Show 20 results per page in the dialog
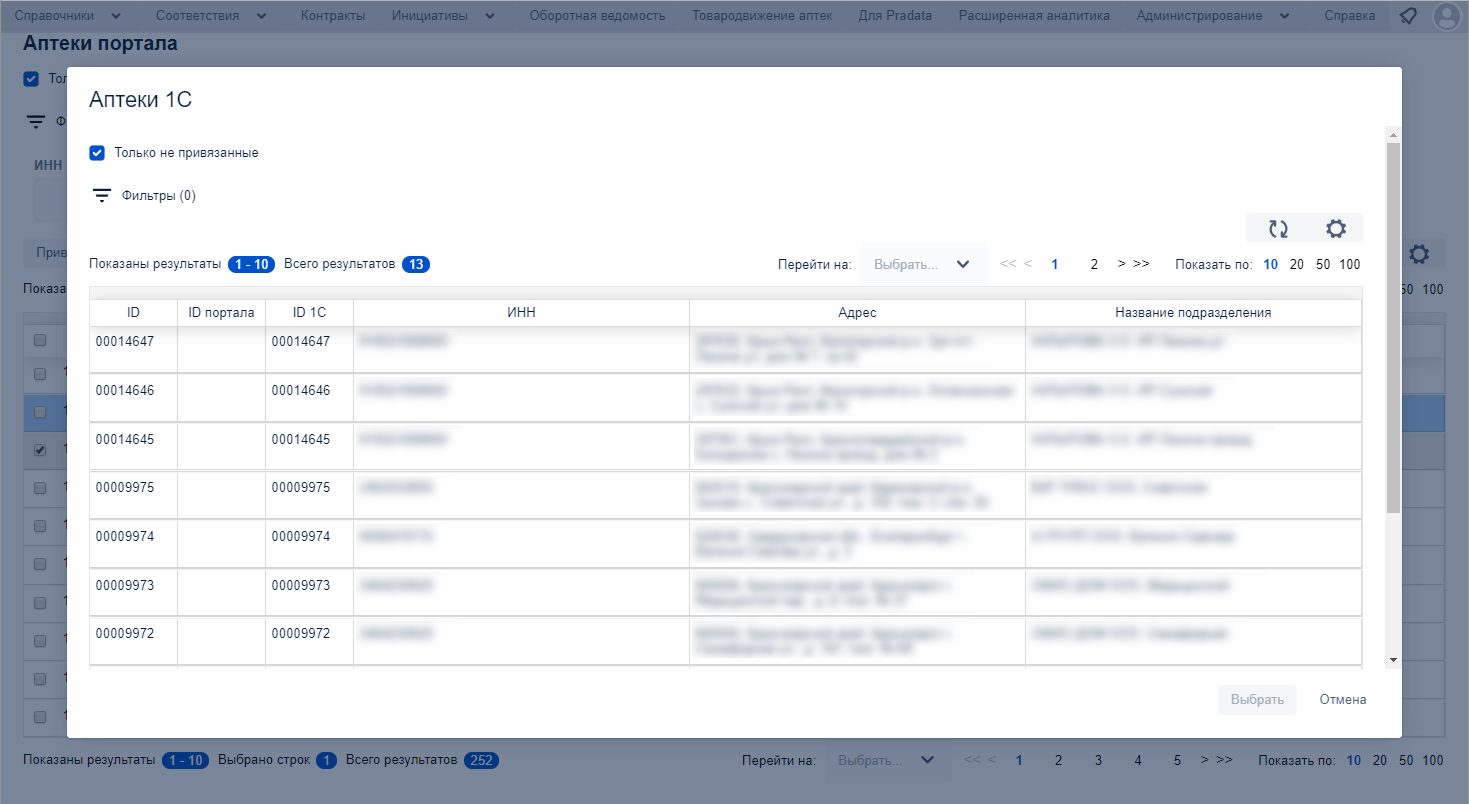1469x804 pixels. 1296,265
